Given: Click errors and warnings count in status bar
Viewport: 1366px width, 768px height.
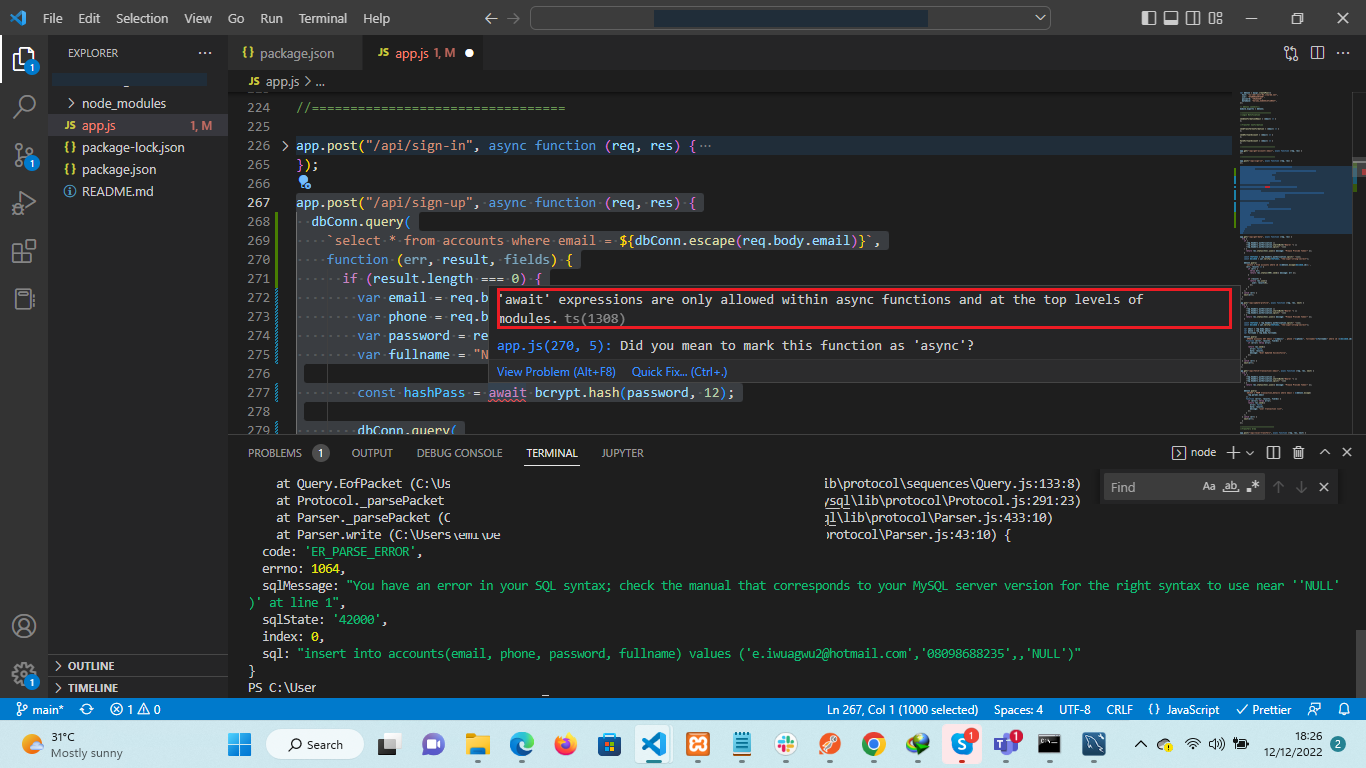Looking at the screenshot, I should (136, 709).
